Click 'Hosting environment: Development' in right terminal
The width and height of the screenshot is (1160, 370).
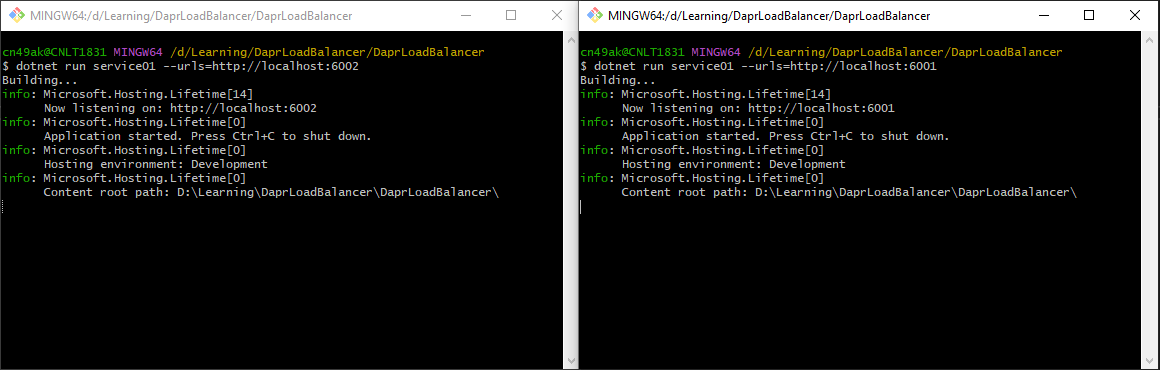733,164
